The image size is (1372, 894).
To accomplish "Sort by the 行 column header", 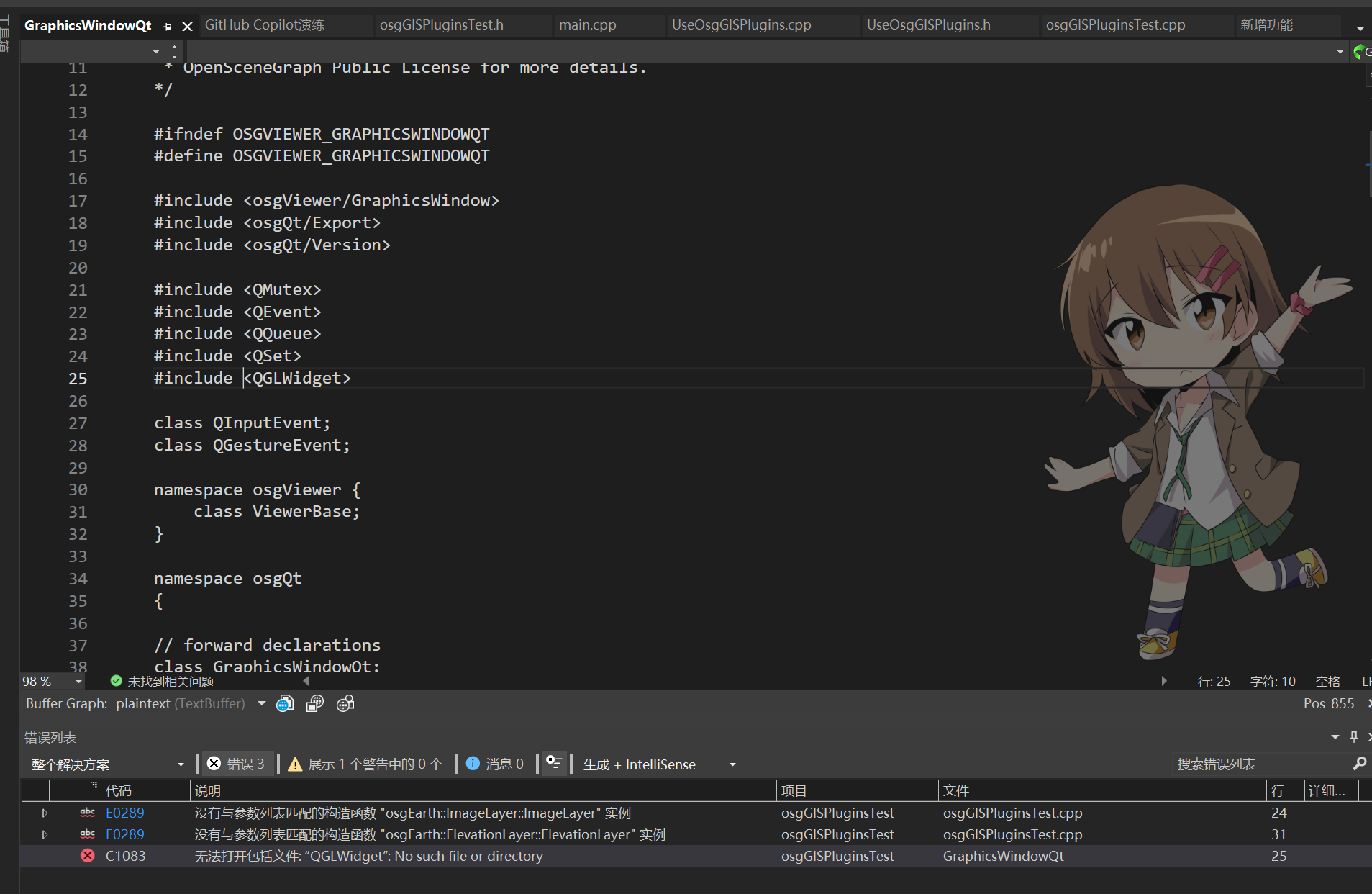I will 1285,791.
